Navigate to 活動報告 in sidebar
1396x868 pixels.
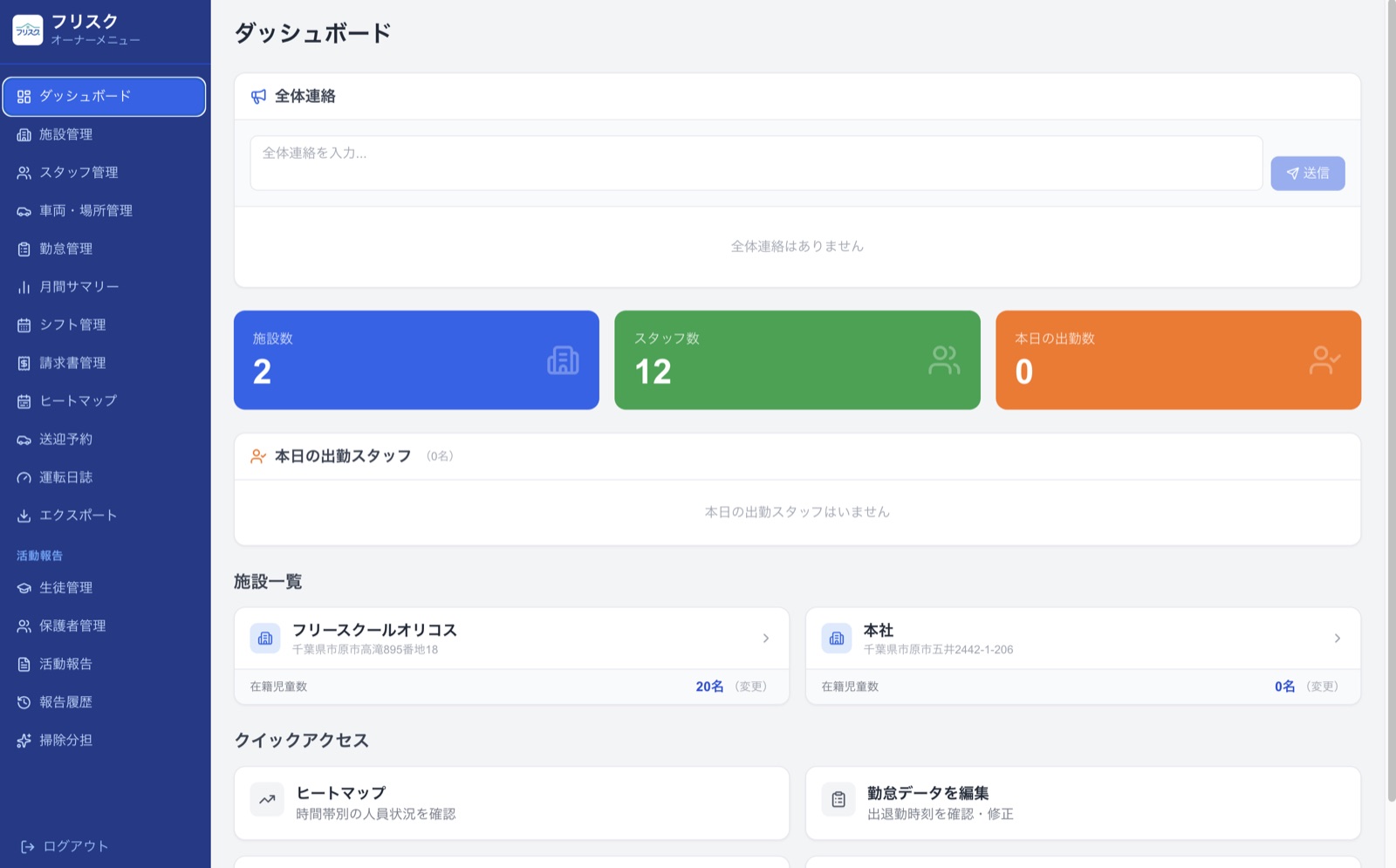coord(105,664)
